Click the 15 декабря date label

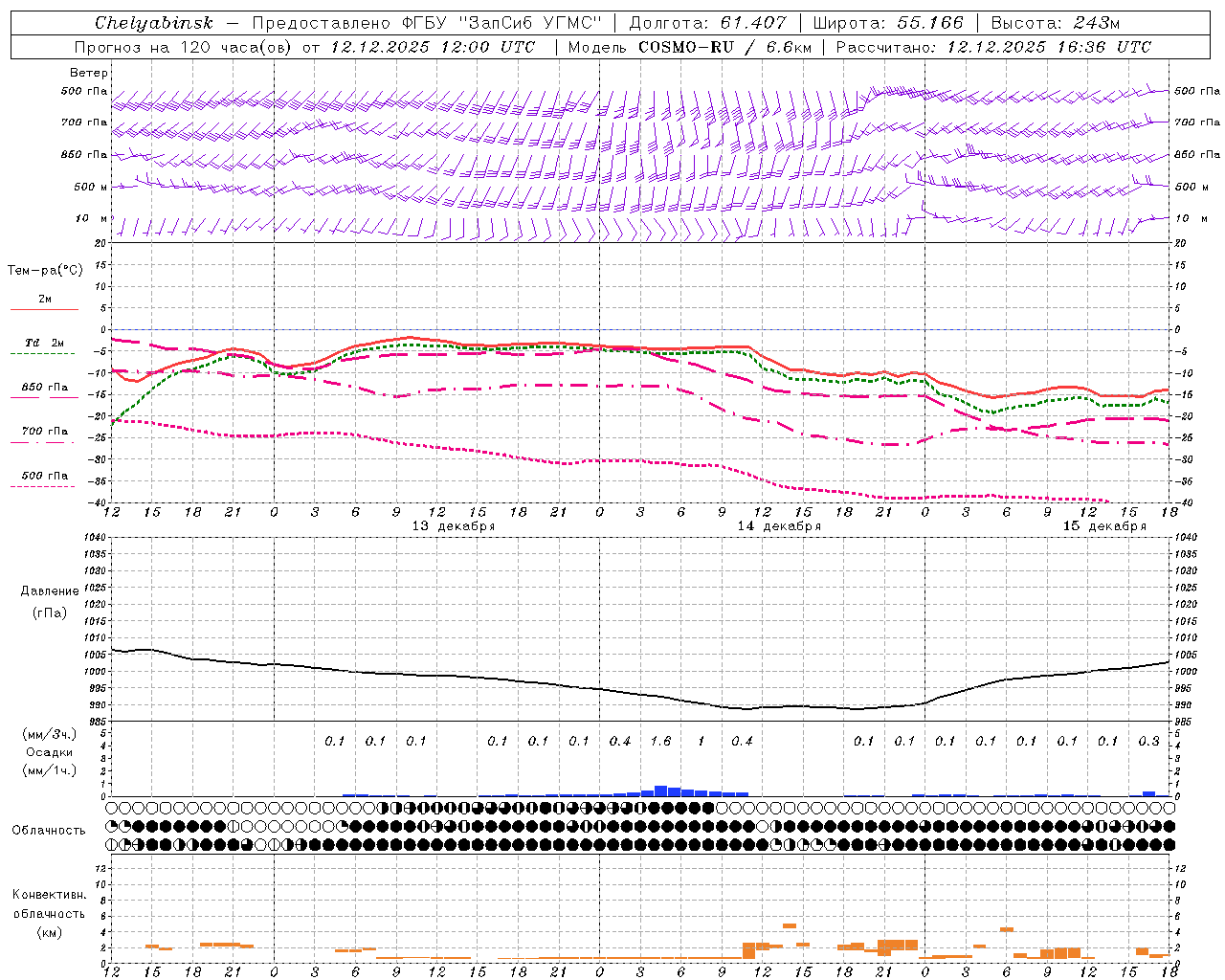[1104, 526]
